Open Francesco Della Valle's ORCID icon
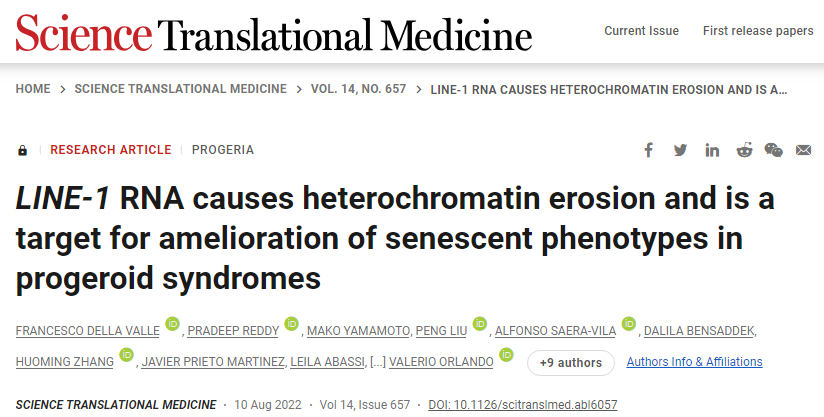824x417 pixels. (172, 324)
